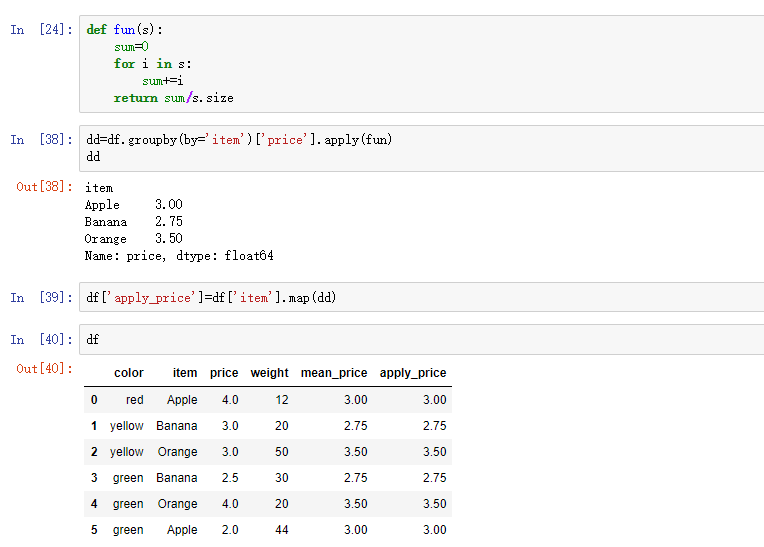Click the Banana 2.75 output line

[134, 222]
